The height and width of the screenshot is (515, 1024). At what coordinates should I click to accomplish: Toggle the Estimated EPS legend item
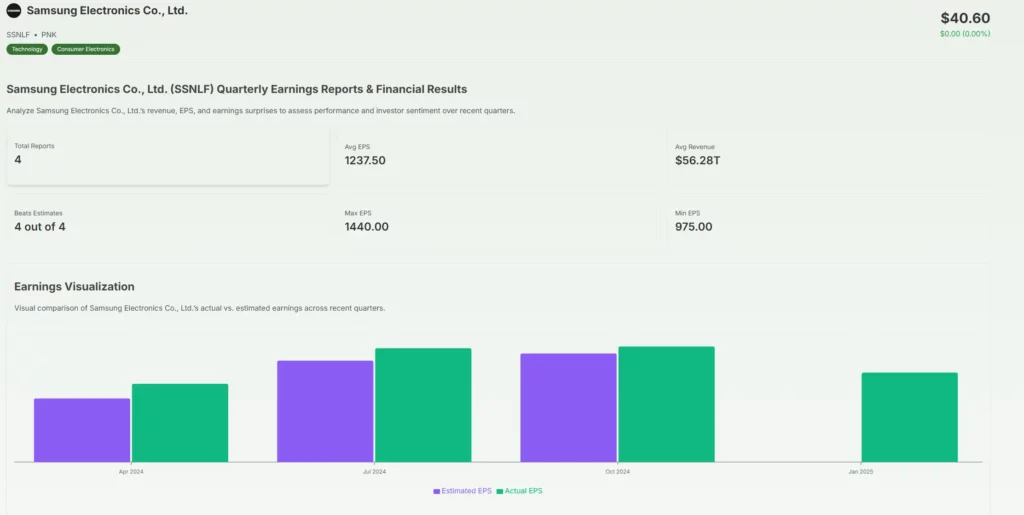pyautogui.click(x=462, y=491)
